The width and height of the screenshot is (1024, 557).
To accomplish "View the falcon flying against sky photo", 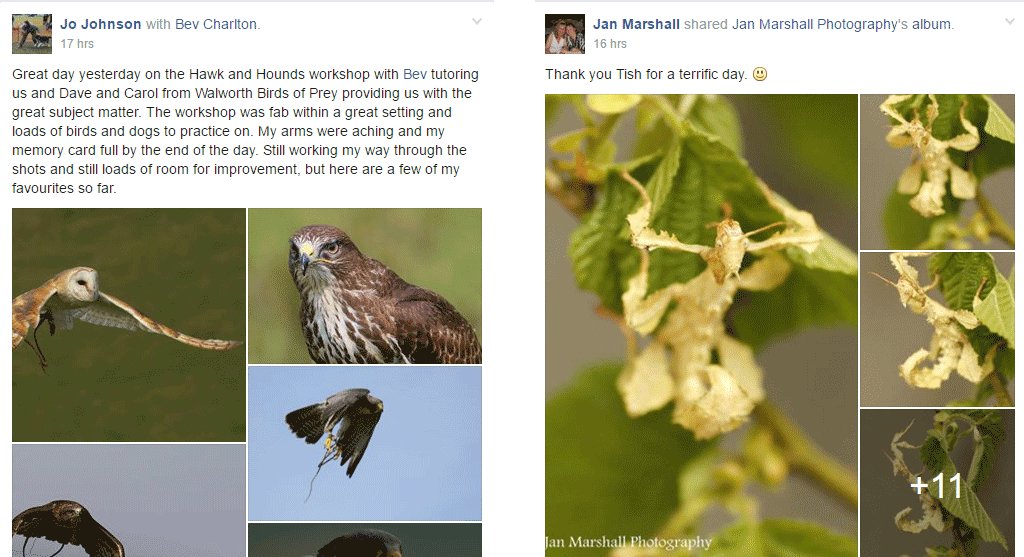I will tap(364, 443).
